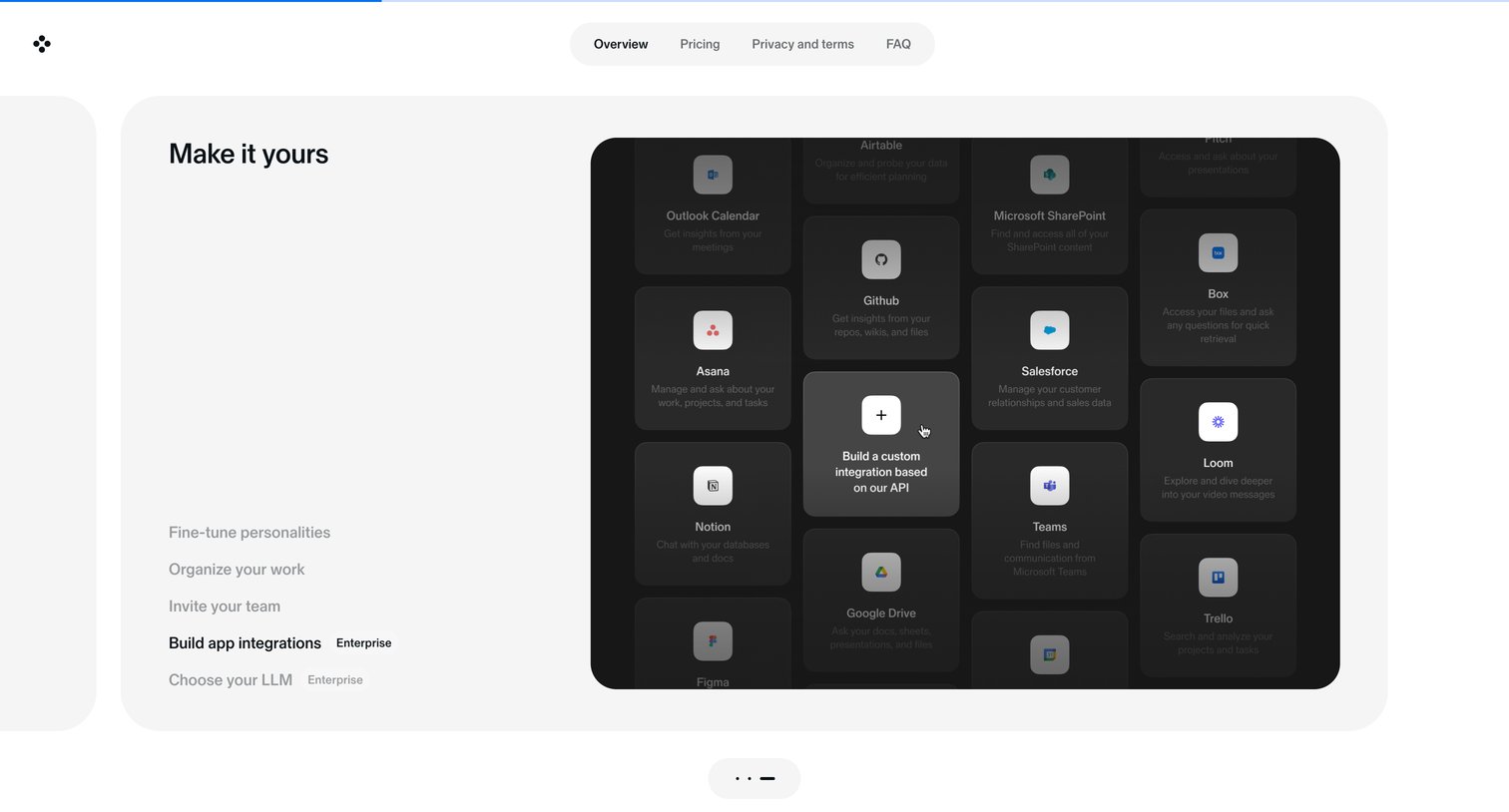Click the Box logo icon
Screen dimensions: 1509x812
coord(1219,253)
